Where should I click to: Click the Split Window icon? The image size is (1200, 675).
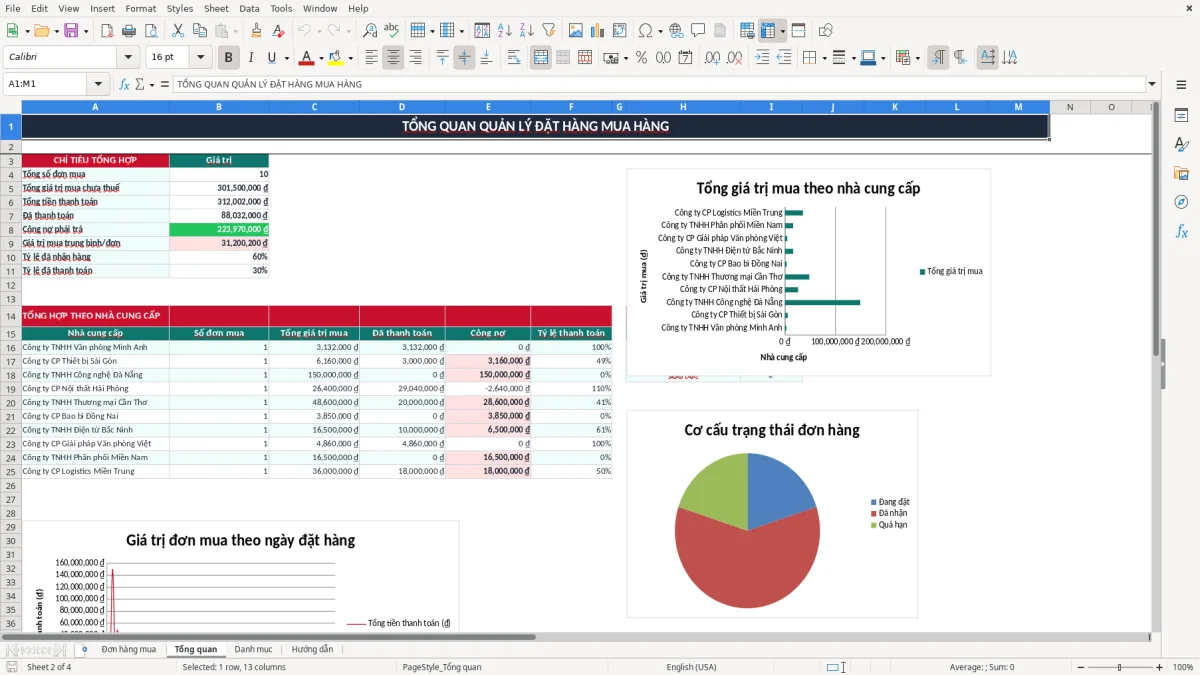pyautogui.click(x=798, y=31)
